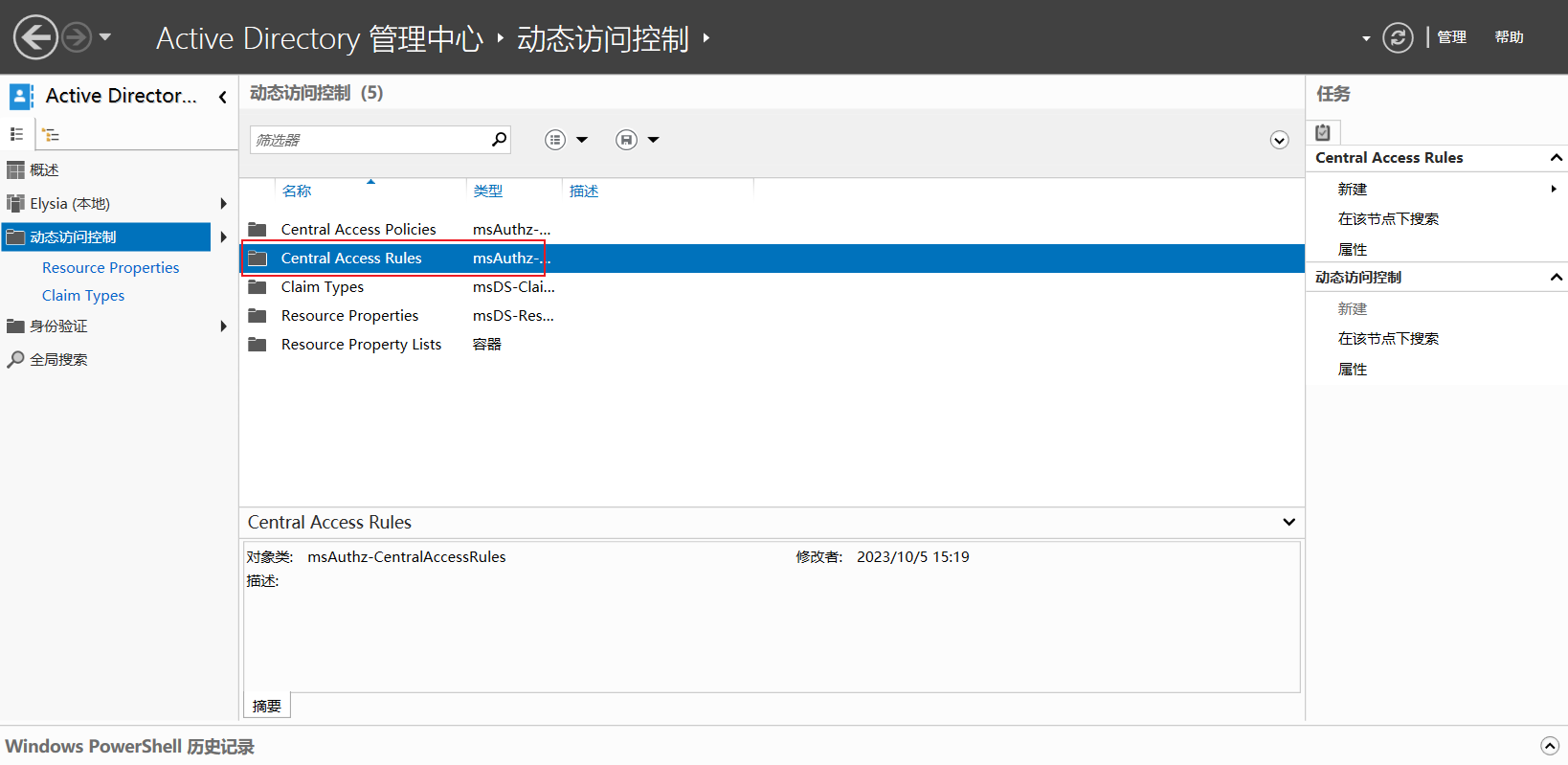Screen dimensions: 1568x765
Task: Click the refresh icon in the header
Action: [1398, 37]
